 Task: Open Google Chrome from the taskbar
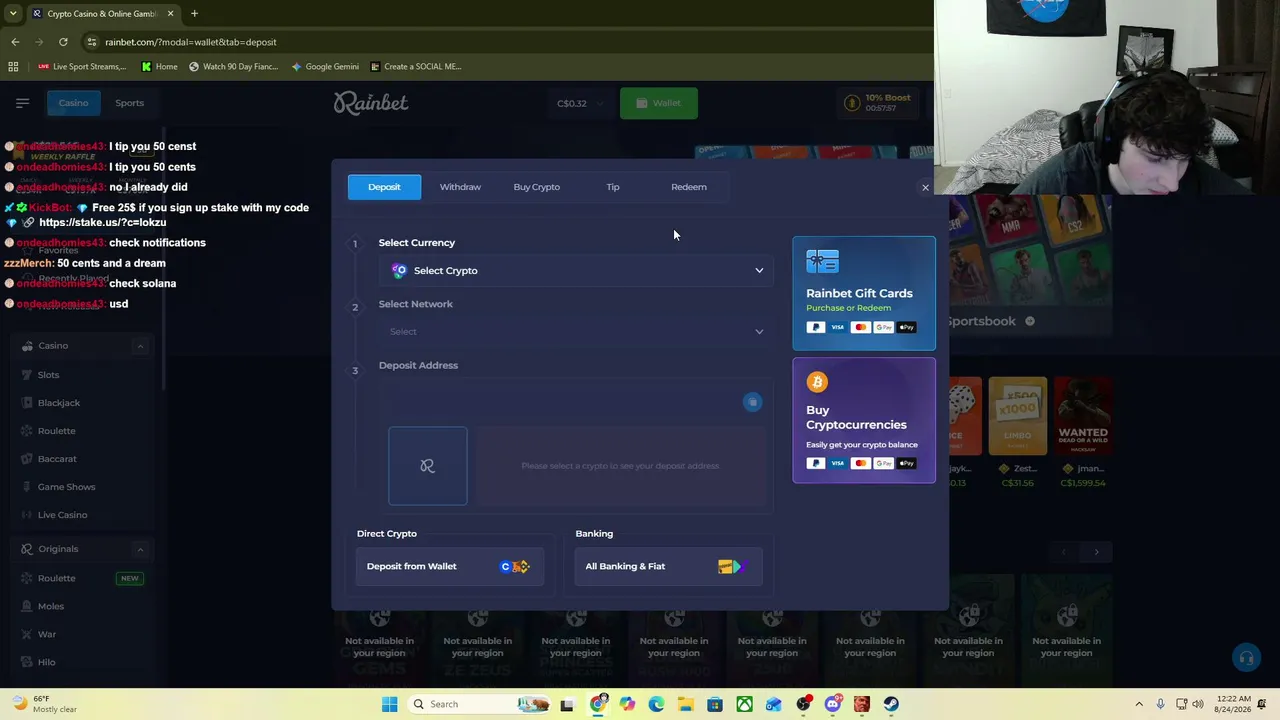pyautogui.click(x=598, y=704)
